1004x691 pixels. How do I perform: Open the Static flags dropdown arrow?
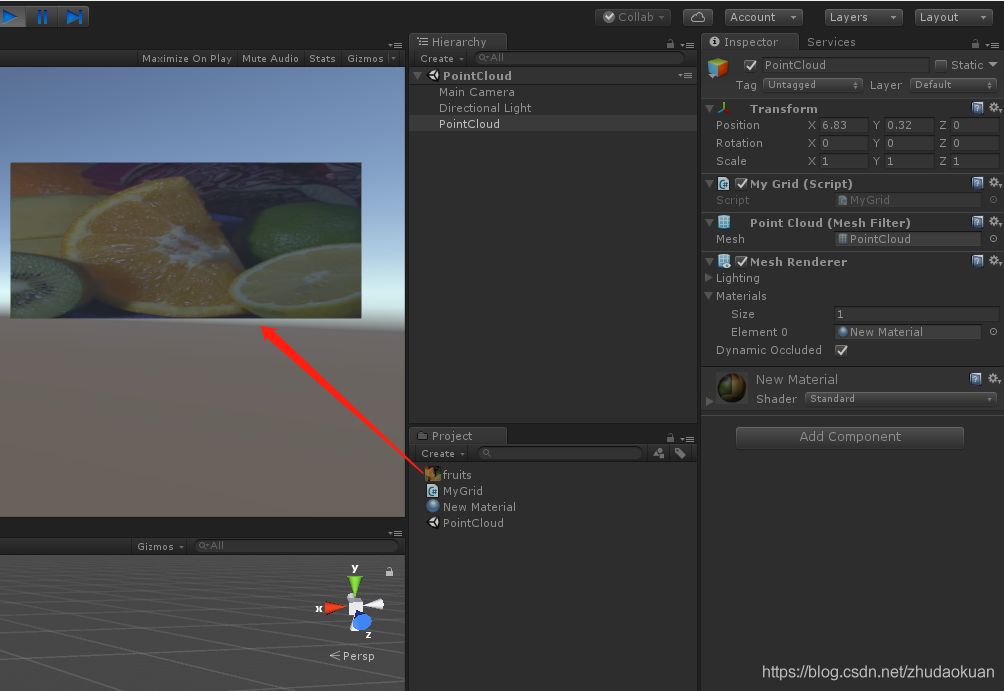[993, 65]
